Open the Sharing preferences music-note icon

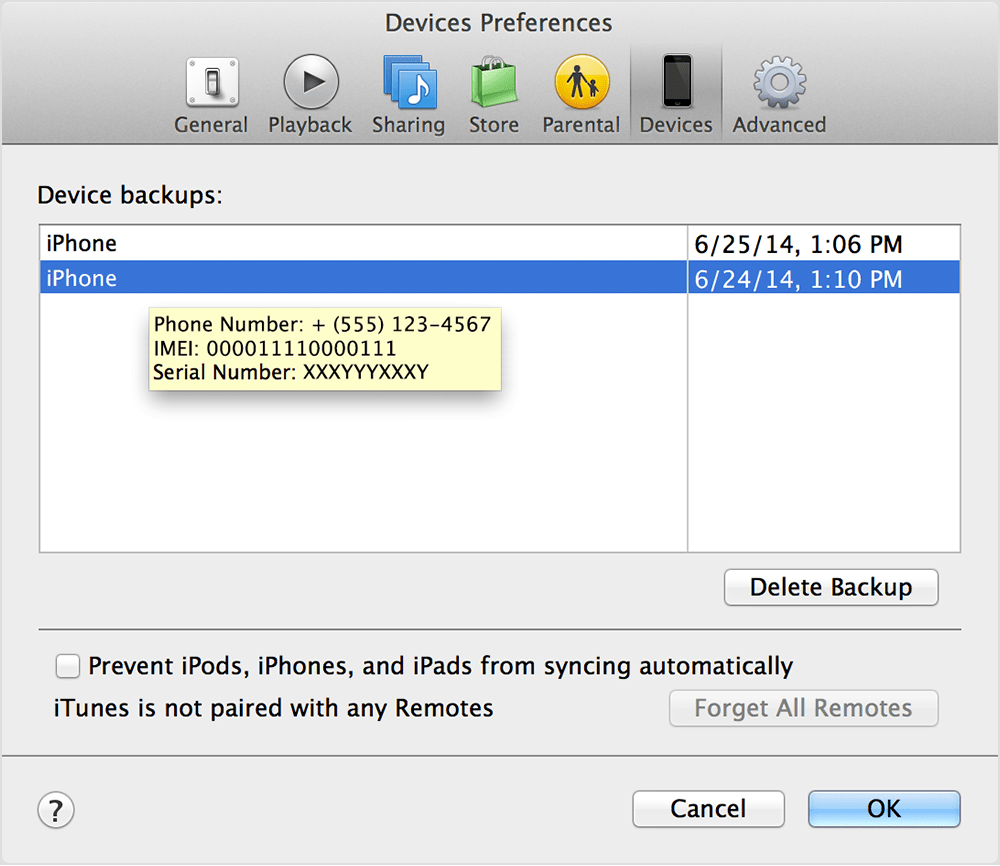pos(409,82)
